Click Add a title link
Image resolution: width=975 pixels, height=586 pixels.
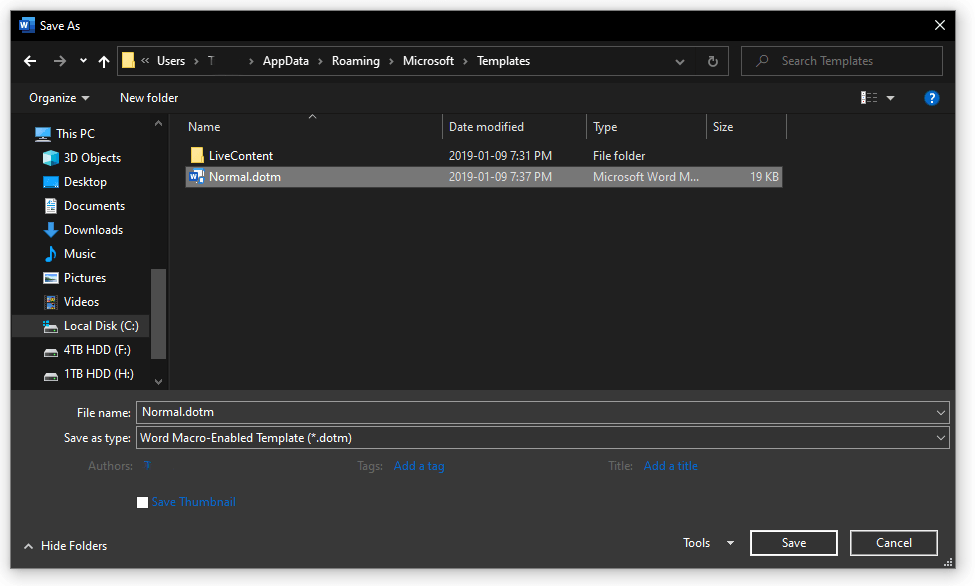click(670, 466)
